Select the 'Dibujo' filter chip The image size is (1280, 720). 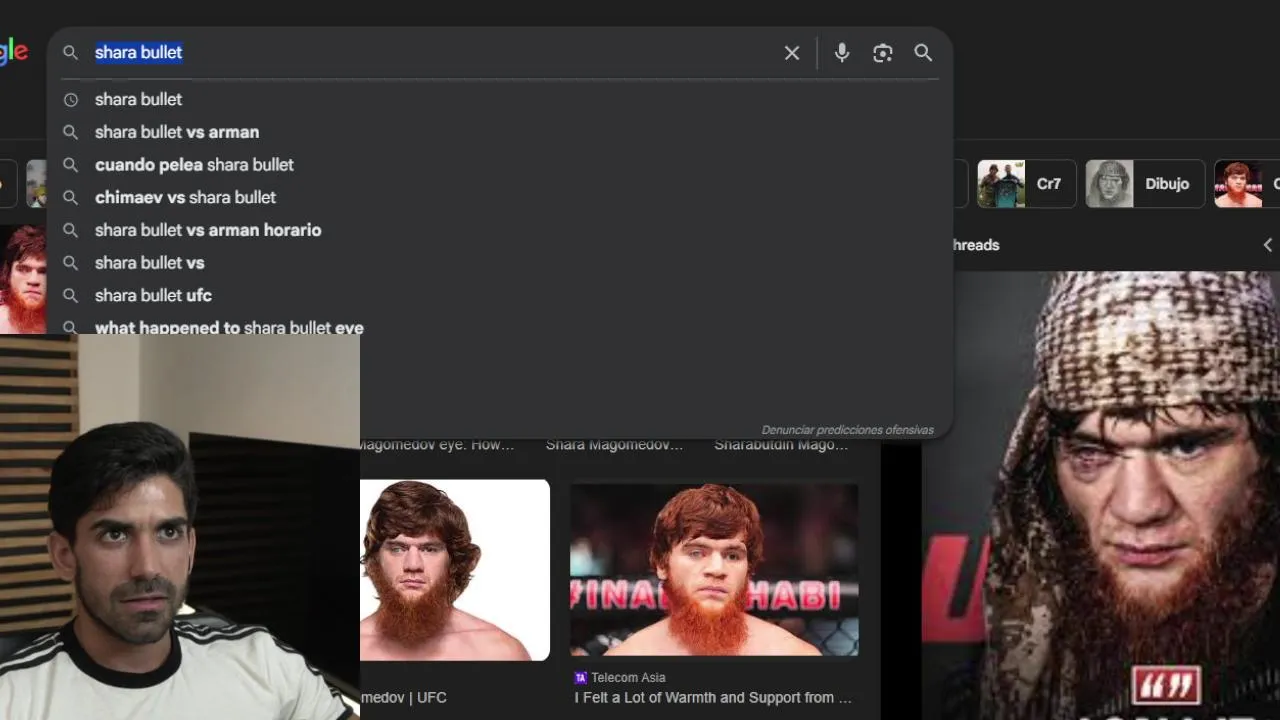(x=1145, y=184)
